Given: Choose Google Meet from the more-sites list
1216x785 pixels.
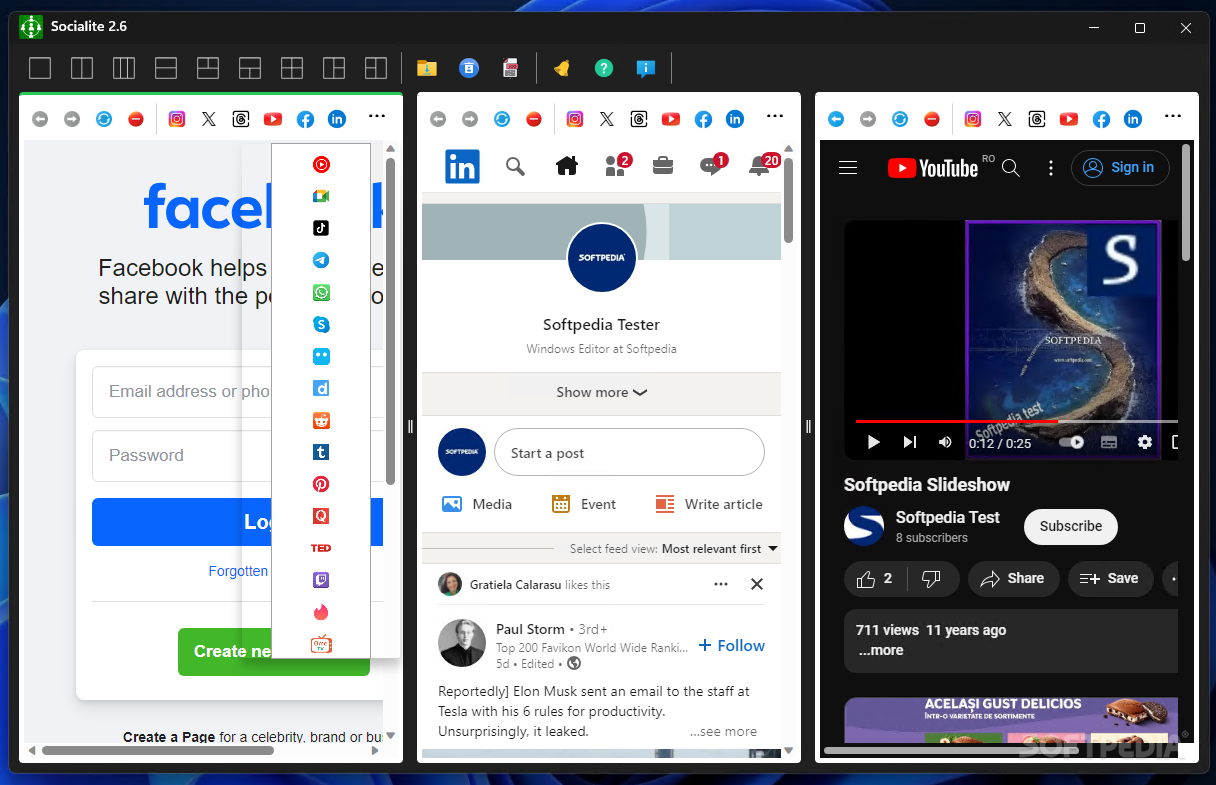Looking at the screenshot, I should click(321, 196).
